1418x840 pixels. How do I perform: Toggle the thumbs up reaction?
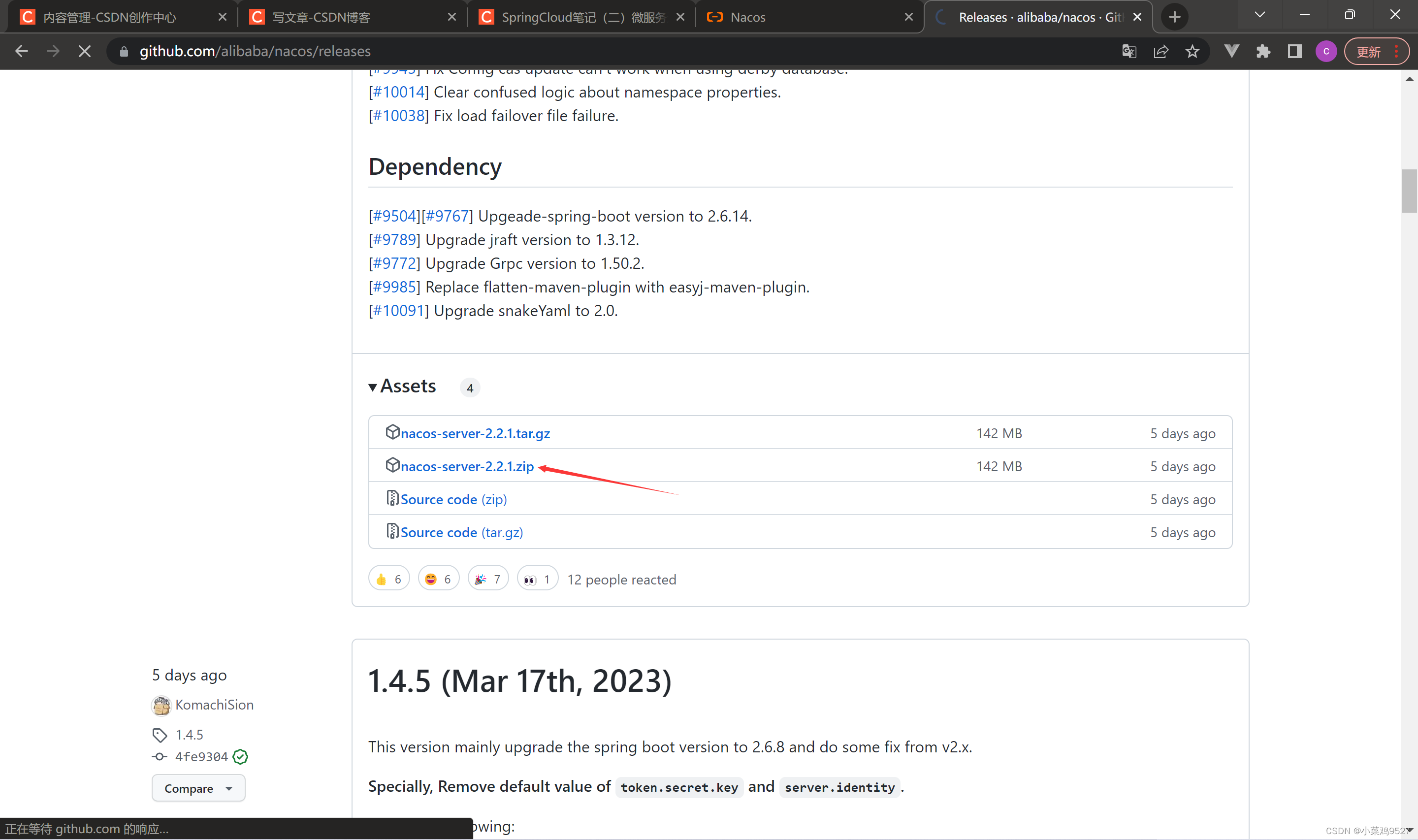[389, 579]
